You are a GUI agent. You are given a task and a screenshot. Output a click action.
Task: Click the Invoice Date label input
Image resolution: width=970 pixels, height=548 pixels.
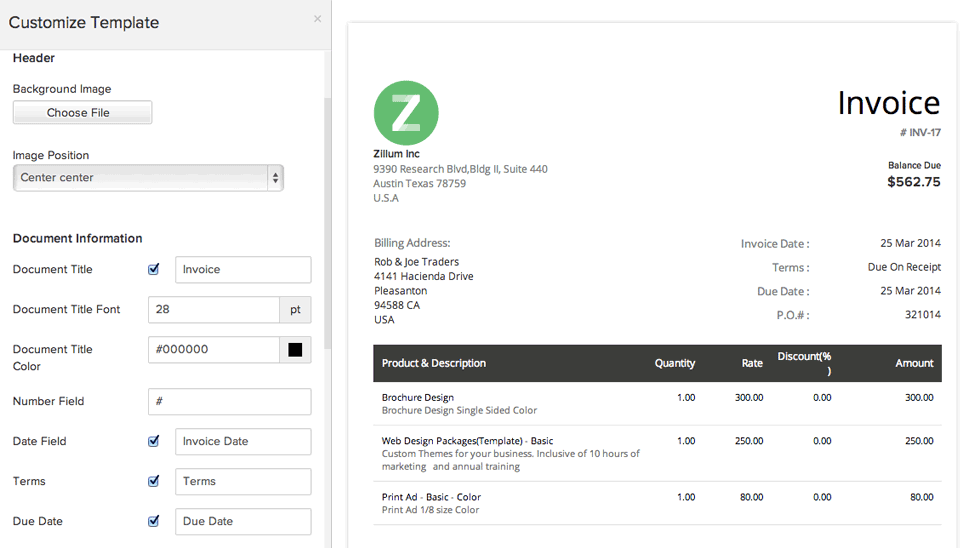pos(242,442)
